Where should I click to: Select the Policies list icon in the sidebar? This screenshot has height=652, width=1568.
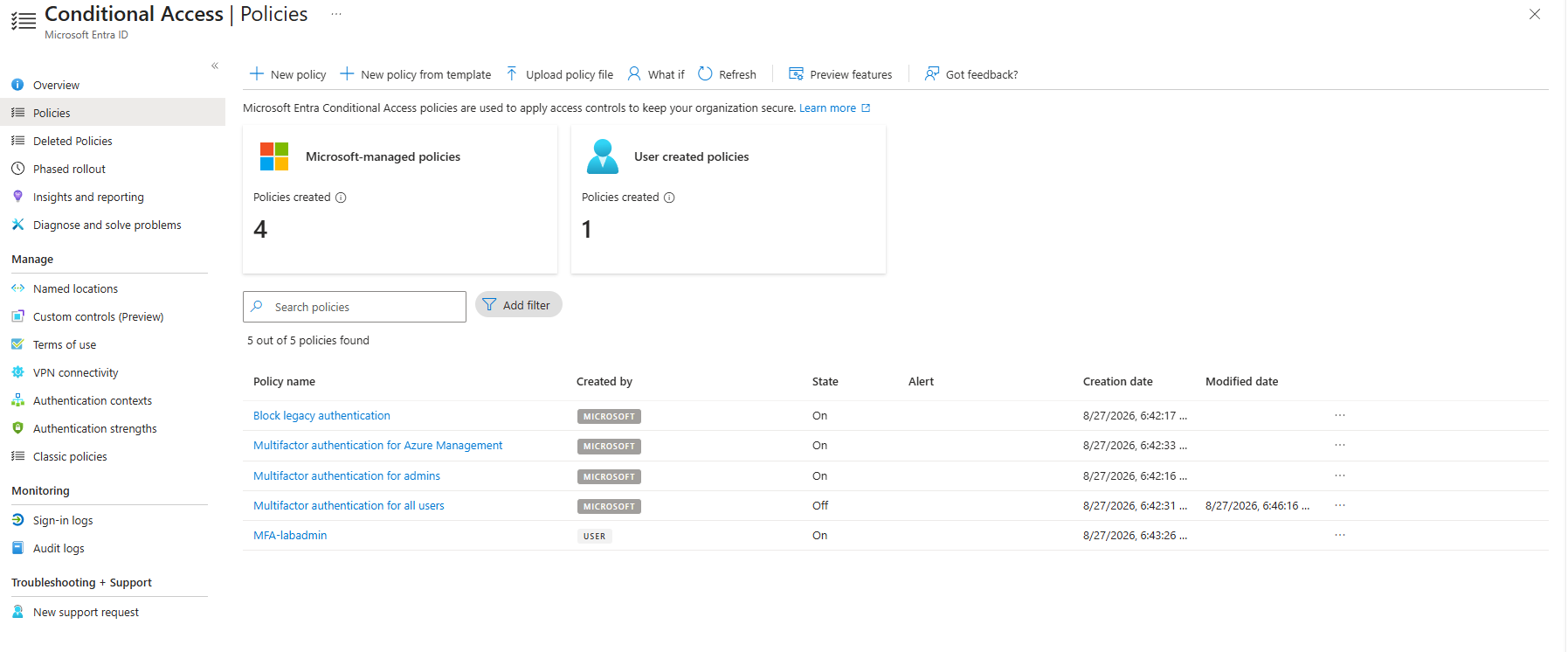[x=17, y=113]
